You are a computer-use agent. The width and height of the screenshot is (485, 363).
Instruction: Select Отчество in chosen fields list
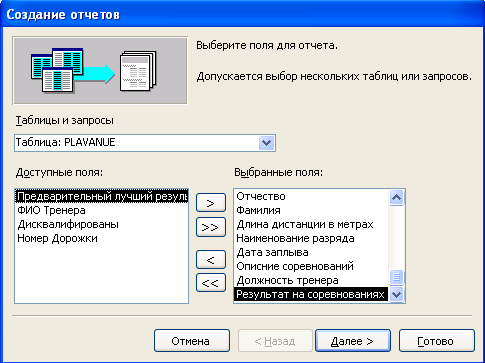tap(311, 196)
